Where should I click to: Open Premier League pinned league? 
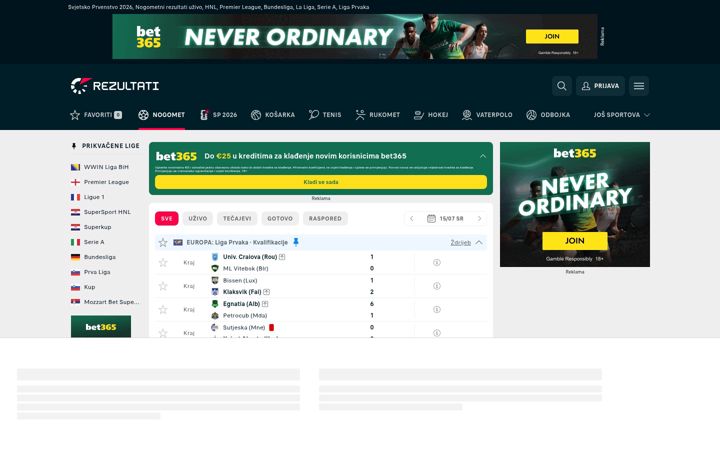(106, 182)
